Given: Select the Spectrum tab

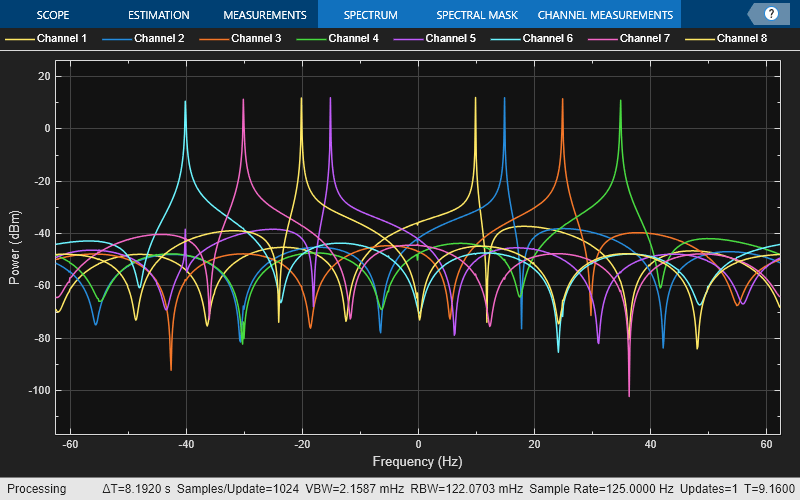Looking at the screenshot, I should tap(370, 15).
